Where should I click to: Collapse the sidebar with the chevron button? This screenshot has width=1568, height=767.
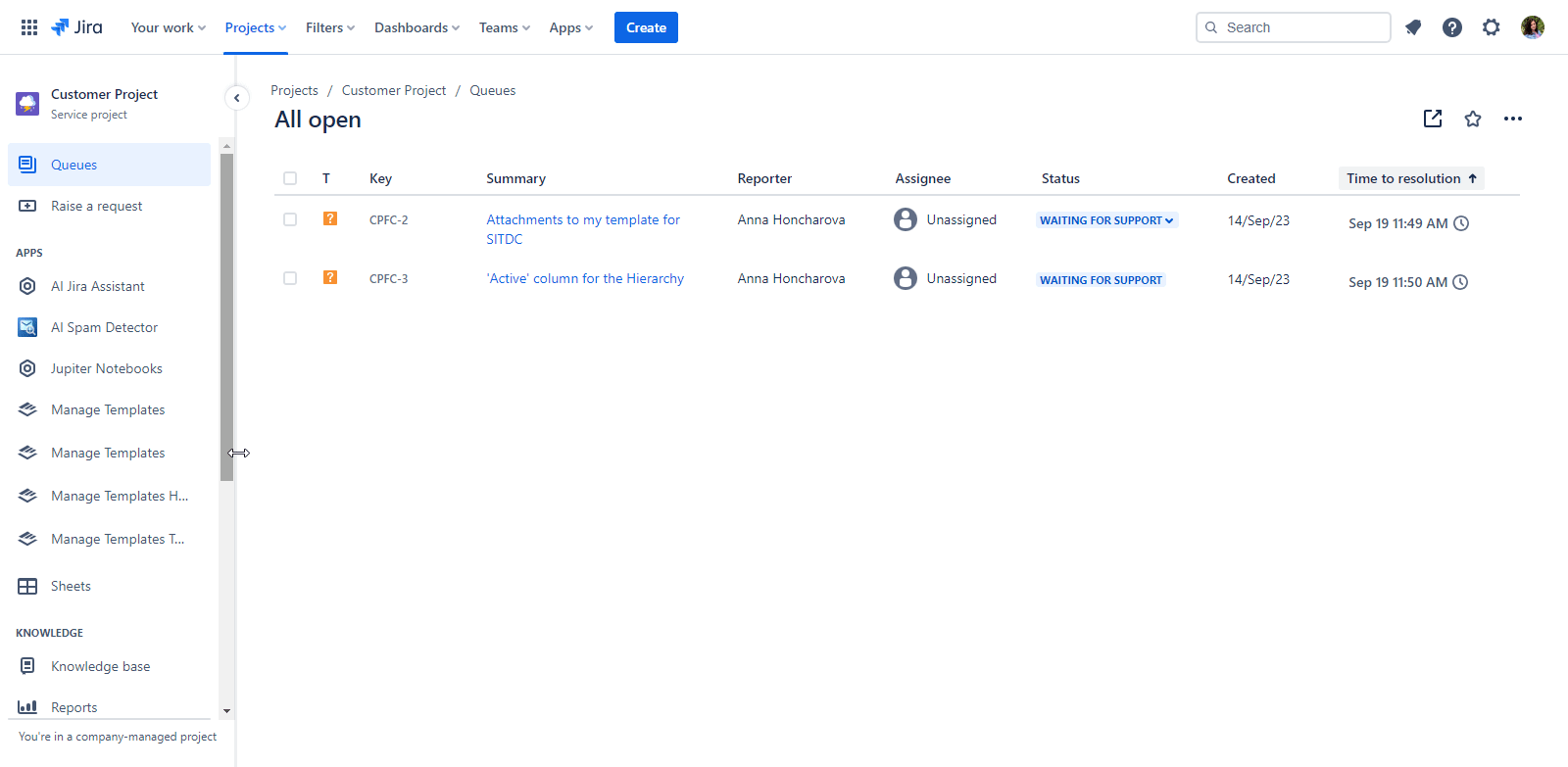(x=236, y=98)
